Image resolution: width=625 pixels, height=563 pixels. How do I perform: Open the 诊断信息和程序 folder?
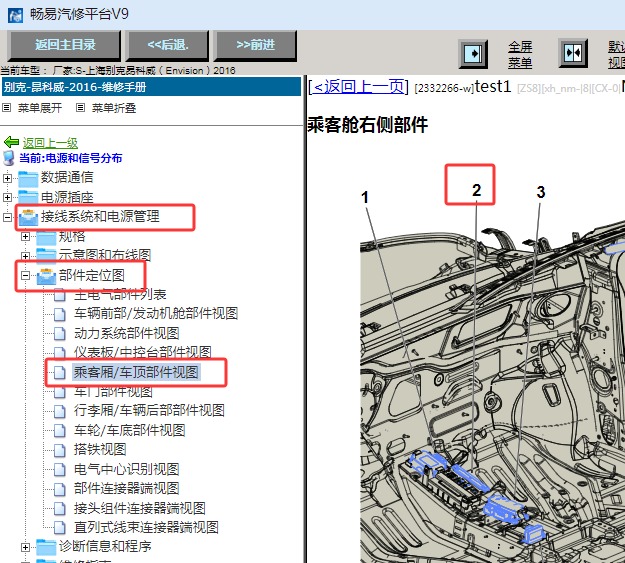105,546
